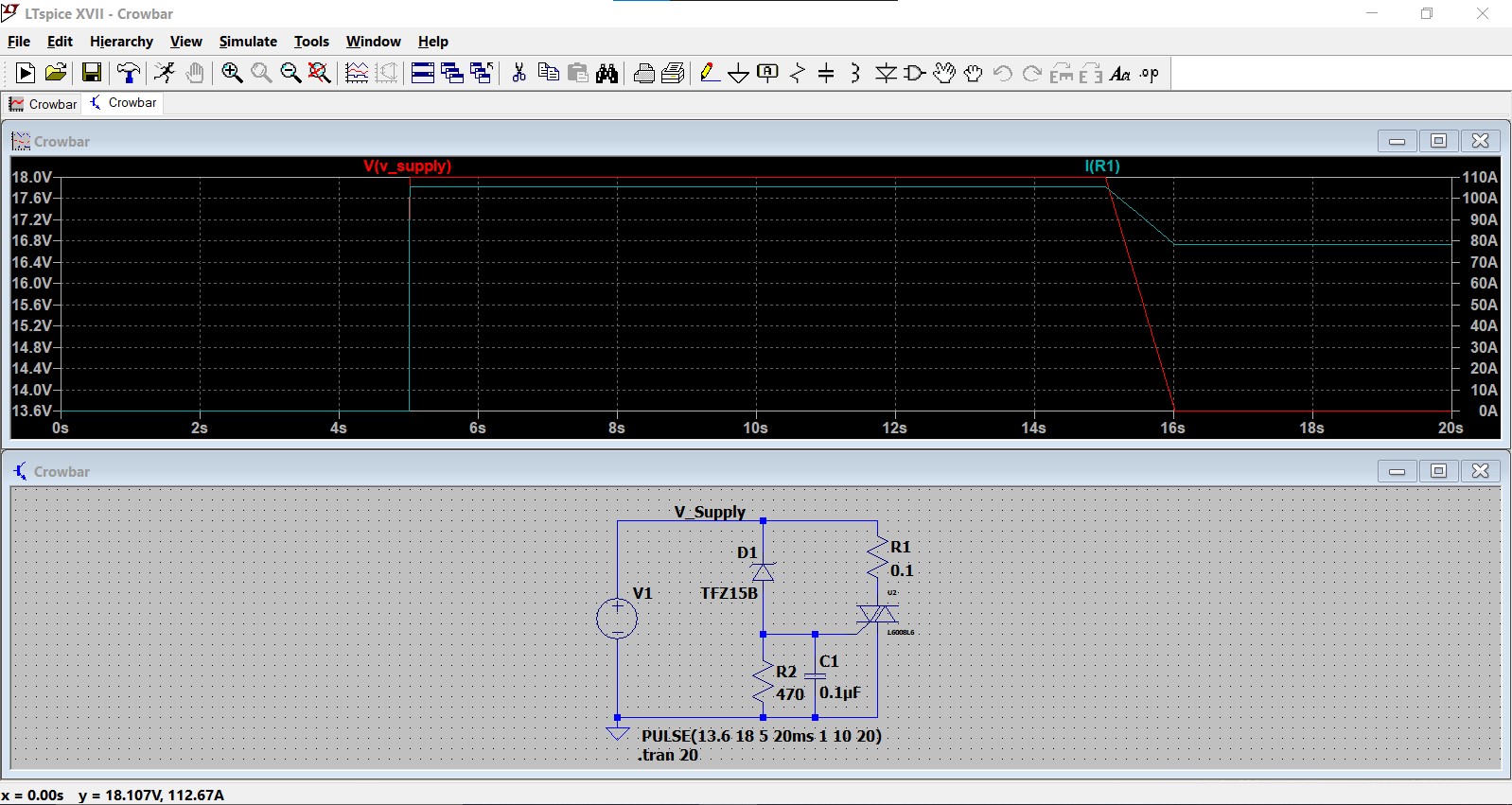This screenshot has height=805, width=1512.
Task: Close the Crowbar schematic pane
Action: pos(1481,471)
